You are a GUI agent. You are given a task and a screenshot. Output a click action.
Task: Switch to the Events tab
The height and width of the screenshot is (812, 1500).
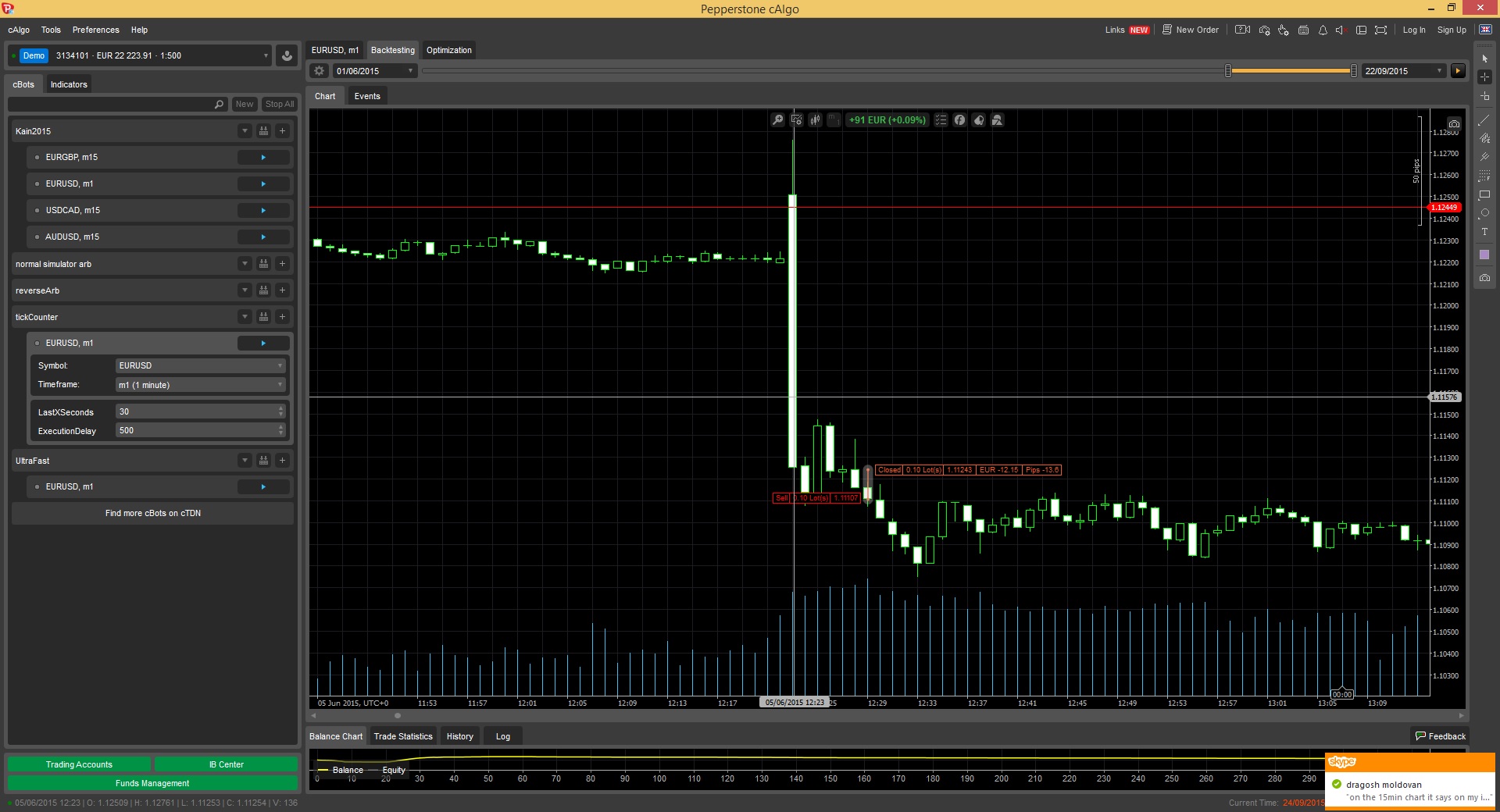[x=367, y=96]
